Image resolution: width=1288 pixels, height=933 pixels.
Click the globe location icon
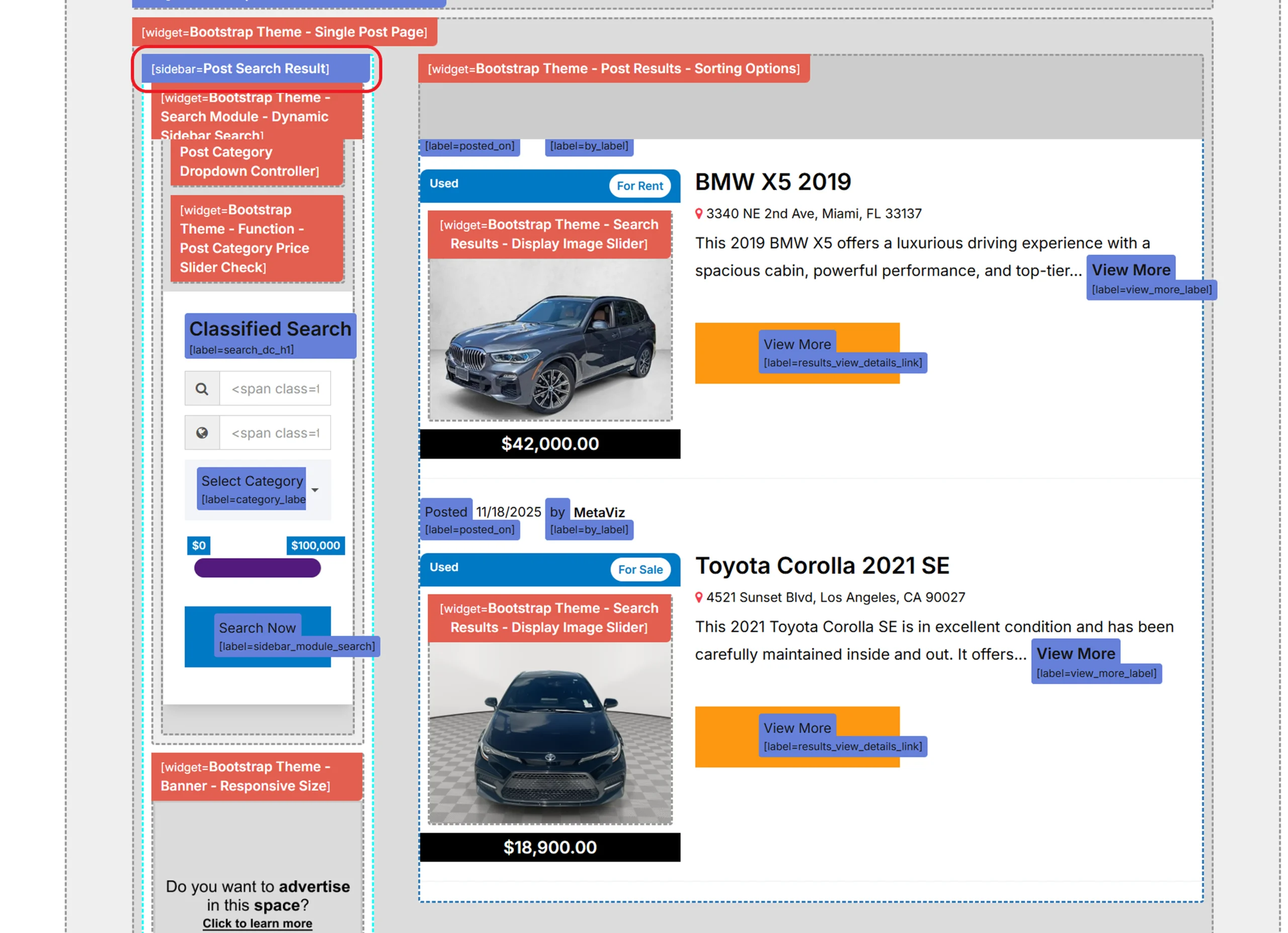click(x=202, y=433)
